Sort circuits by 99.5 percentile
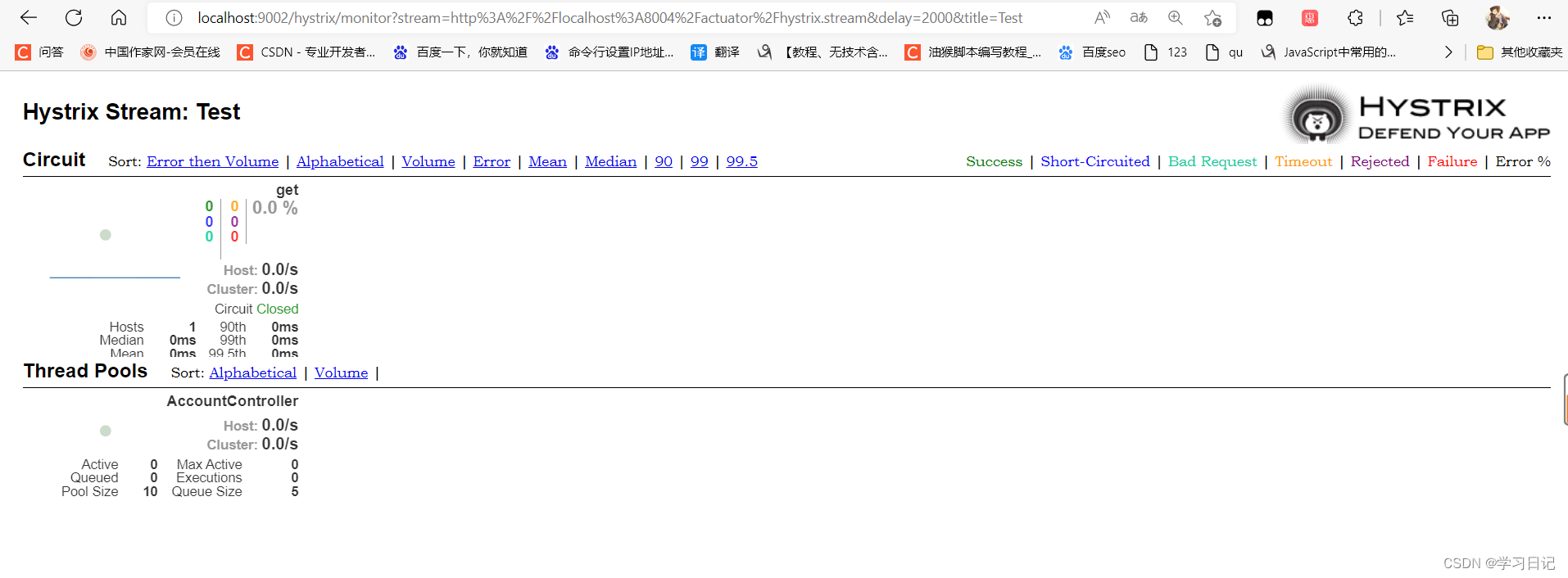The width and height of the screenshot is (1568, 578). point(742,161)
